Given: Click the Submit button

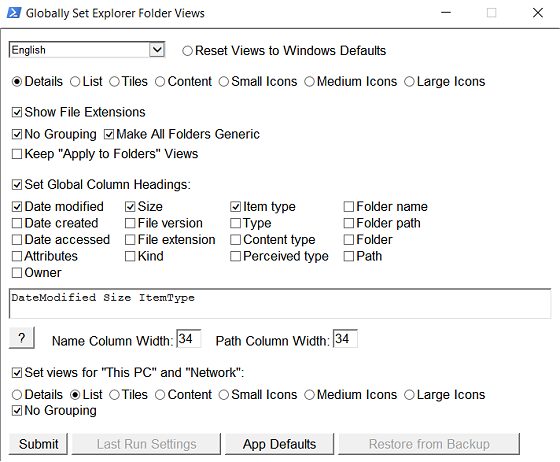Looking at the screenshot, I should pos(38,444).
